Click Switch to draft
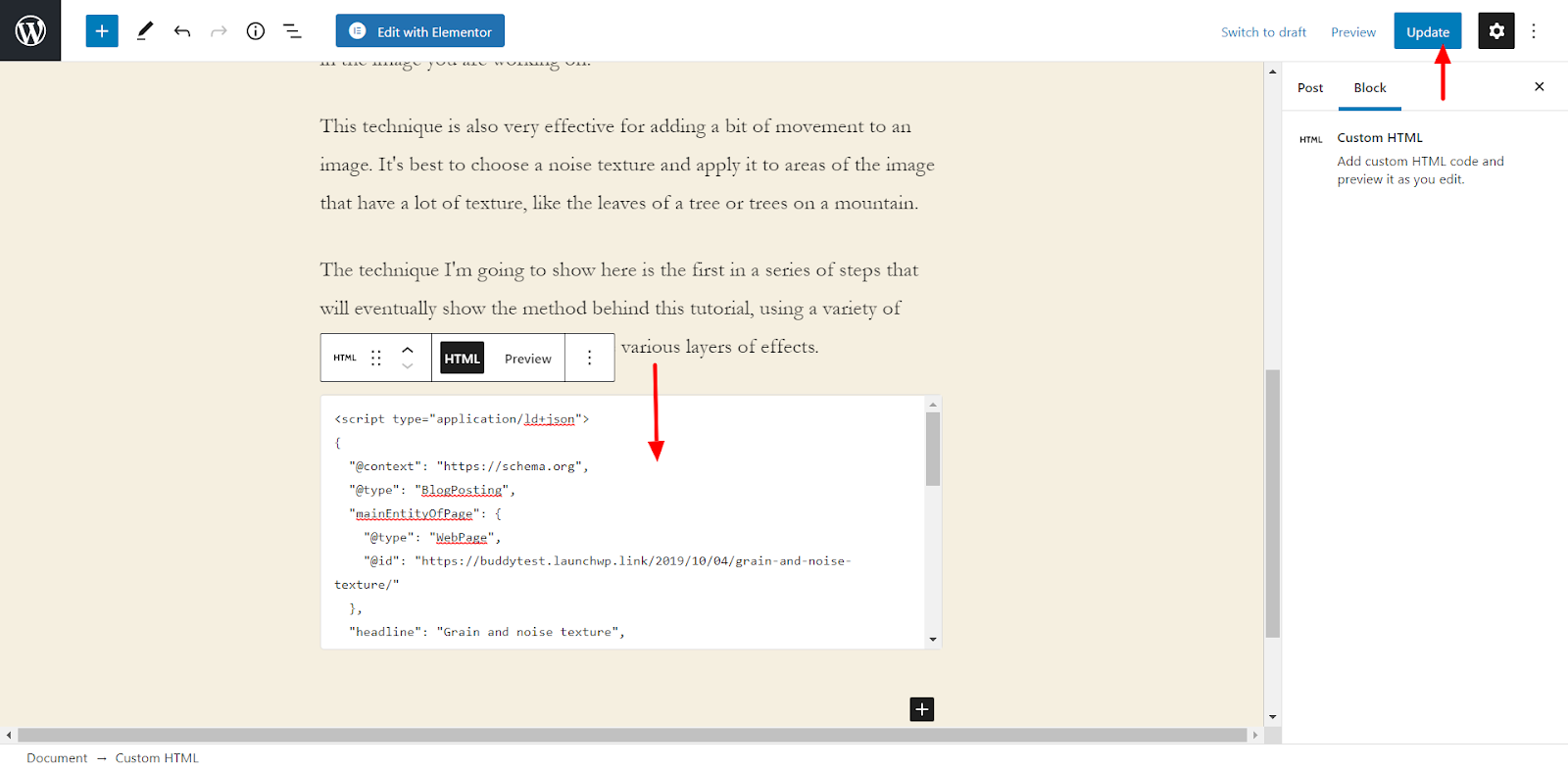1568x769 pixels. tap(1264, 32)
